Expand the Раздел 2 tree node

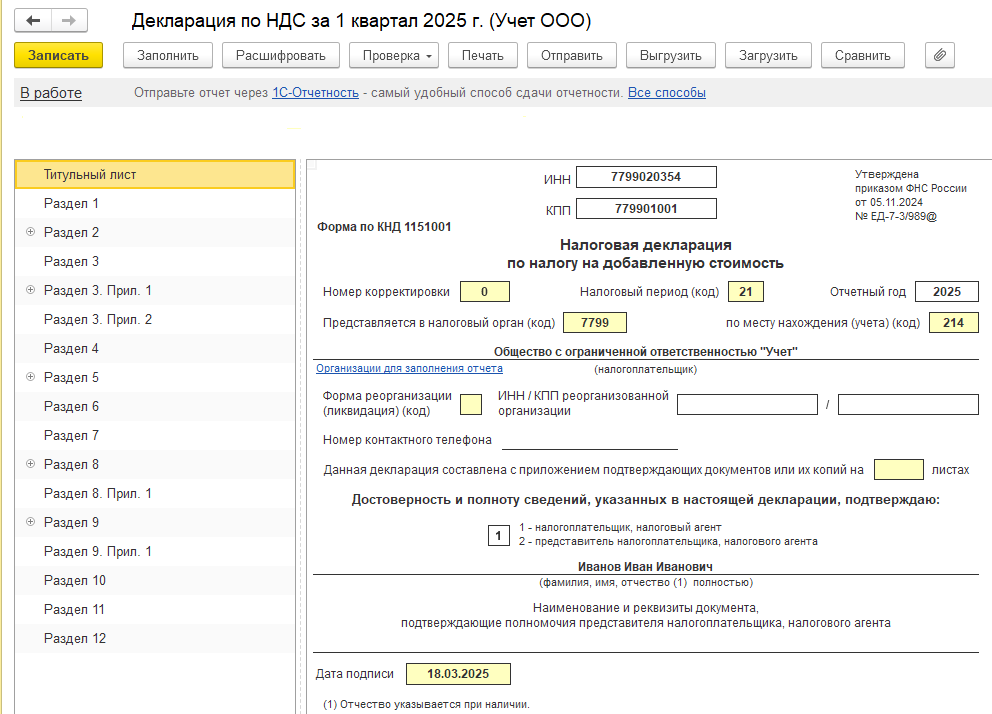tap(30, 232)
